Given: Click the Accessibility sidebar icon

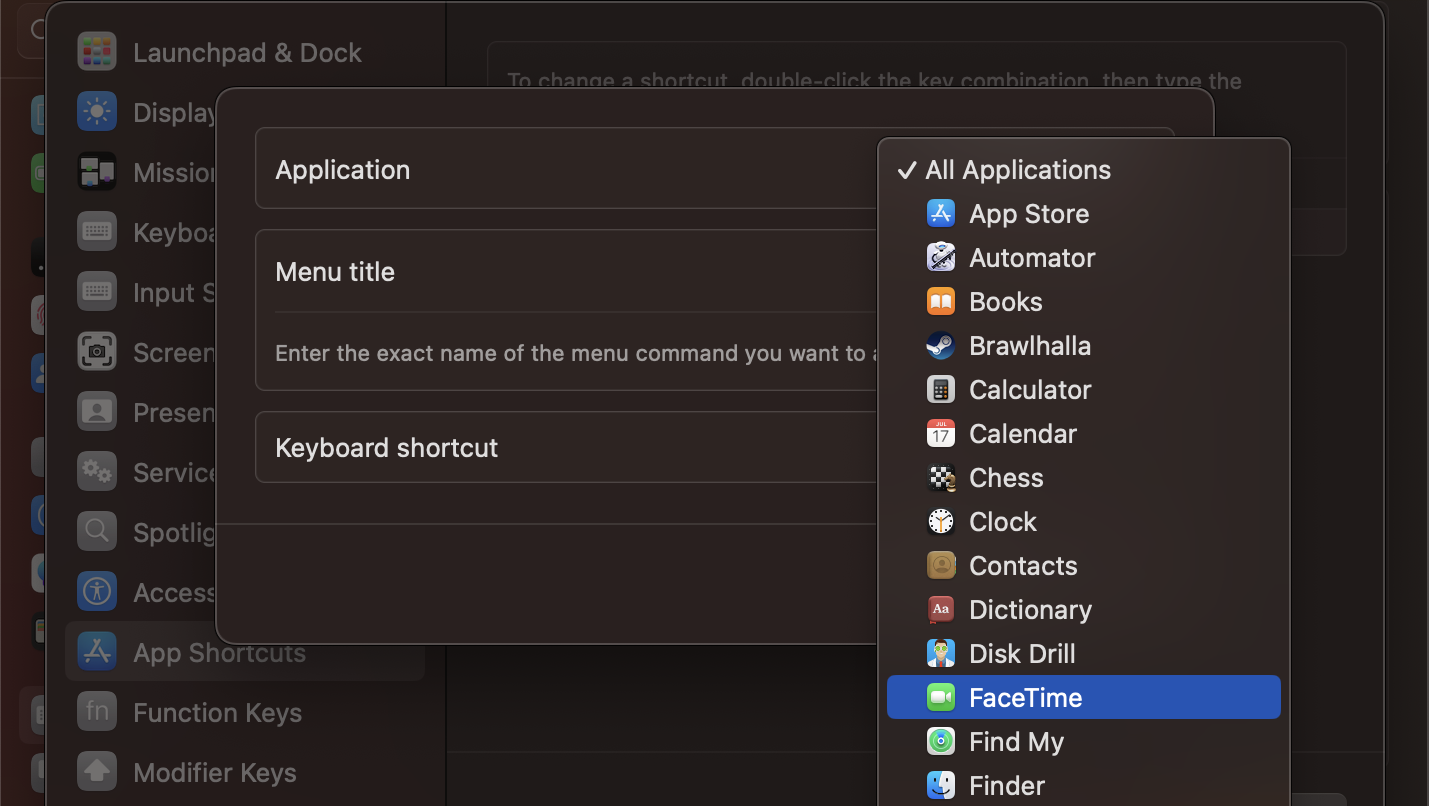Looking at the screenshot, I should point(96,592).
